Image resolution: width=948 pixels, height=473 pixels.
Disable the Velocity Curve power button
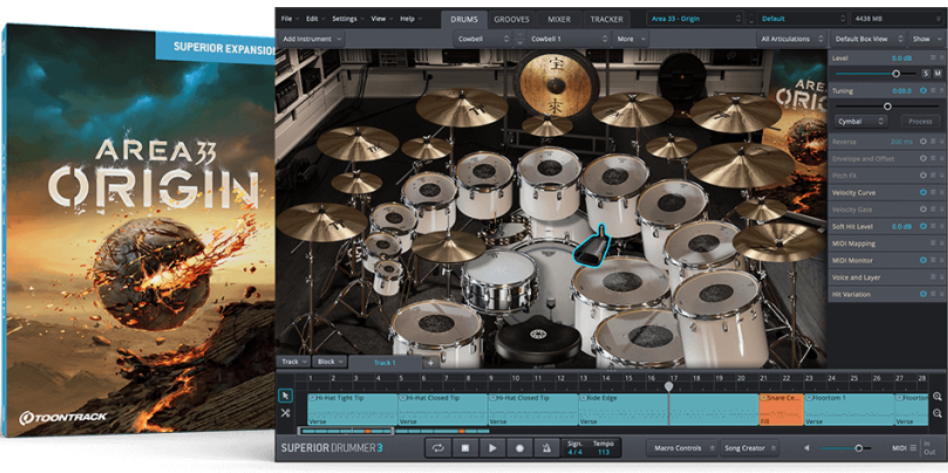point(923,192)
